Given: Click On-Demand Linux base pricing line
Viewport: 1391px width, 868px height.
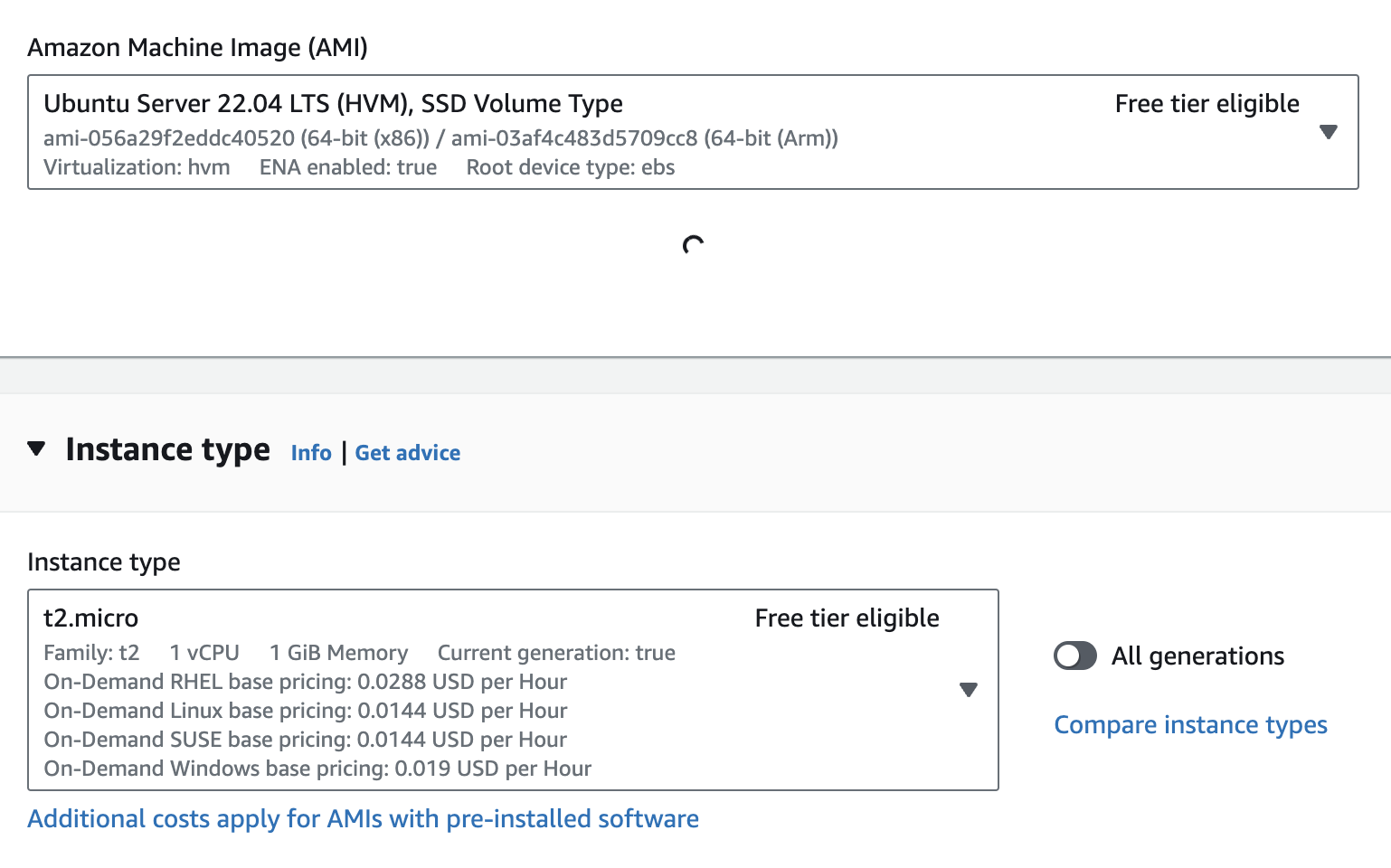Looking at the screenshot, I should coord(306,711).
